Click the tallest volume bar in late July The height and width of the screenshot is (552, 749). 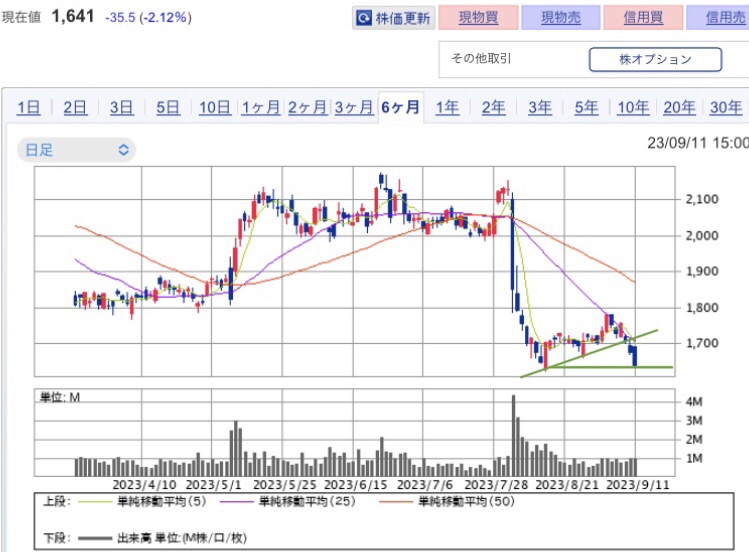click(x=514, y=435)
